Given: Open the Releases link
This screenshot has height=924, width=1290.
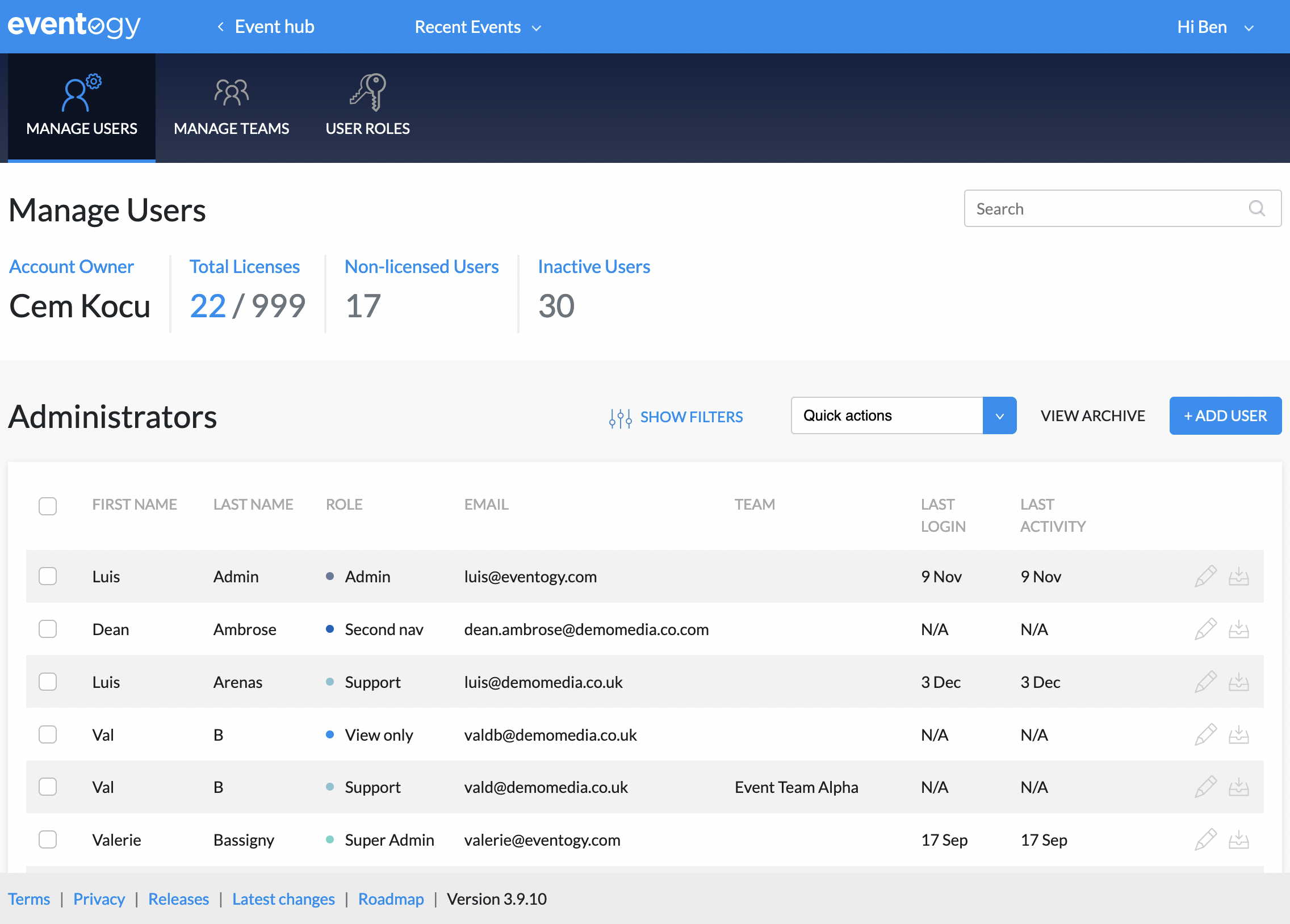Looking at the screenshot, I should [179, 899].
